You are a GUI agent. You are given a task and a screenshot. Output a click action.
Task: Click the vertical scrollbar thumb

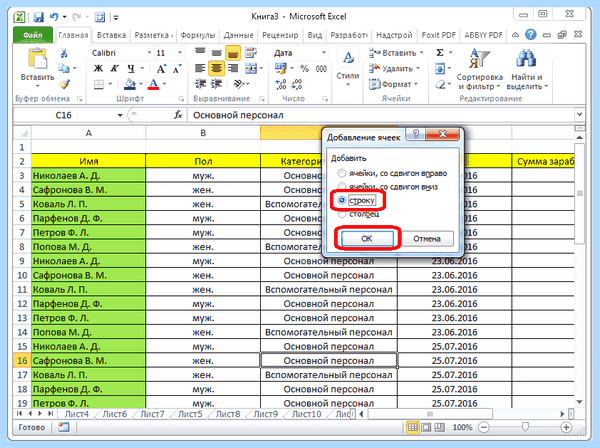click(x=580, y=193)
